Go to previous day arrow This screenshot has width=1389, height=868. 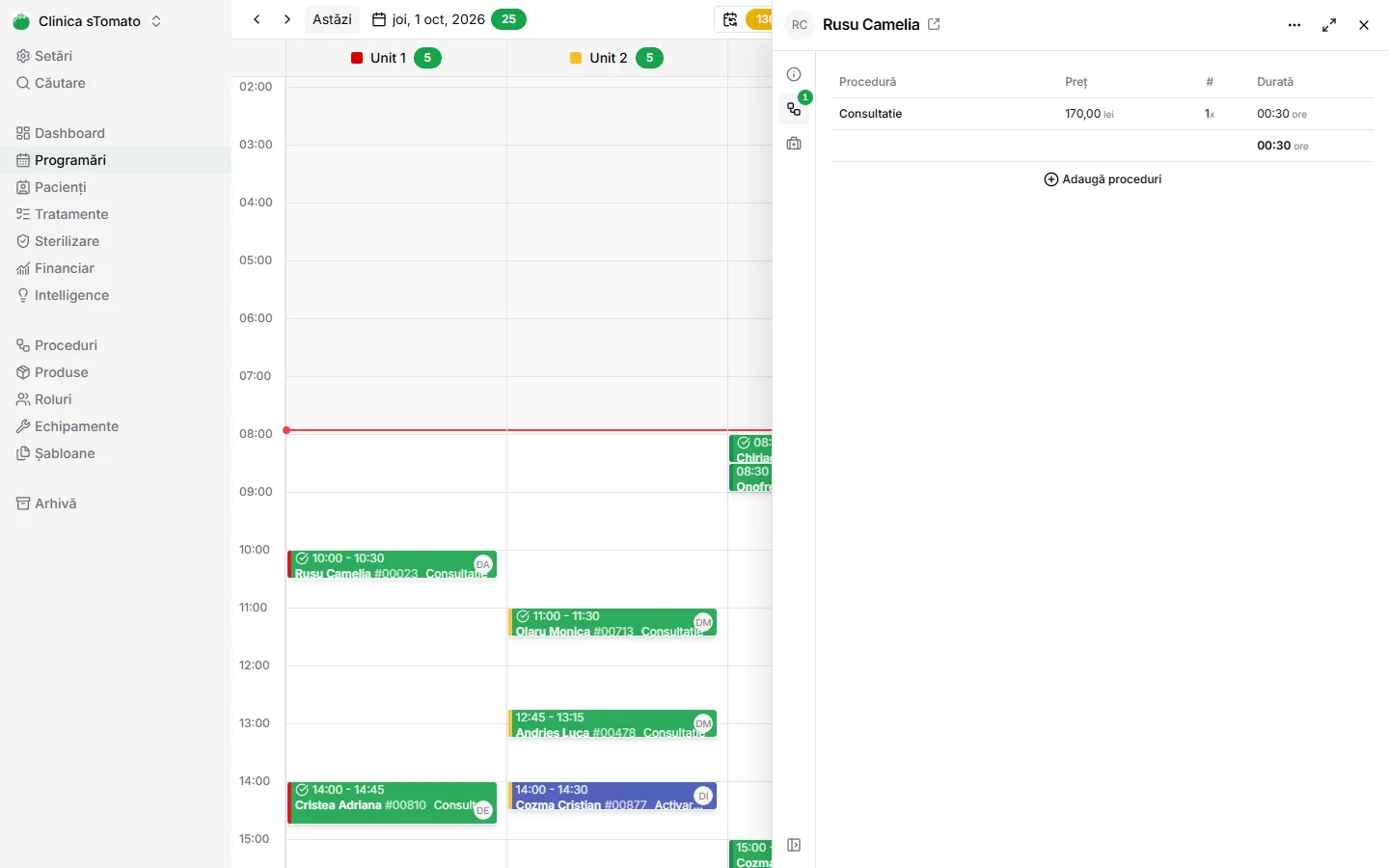pos(257,19)
